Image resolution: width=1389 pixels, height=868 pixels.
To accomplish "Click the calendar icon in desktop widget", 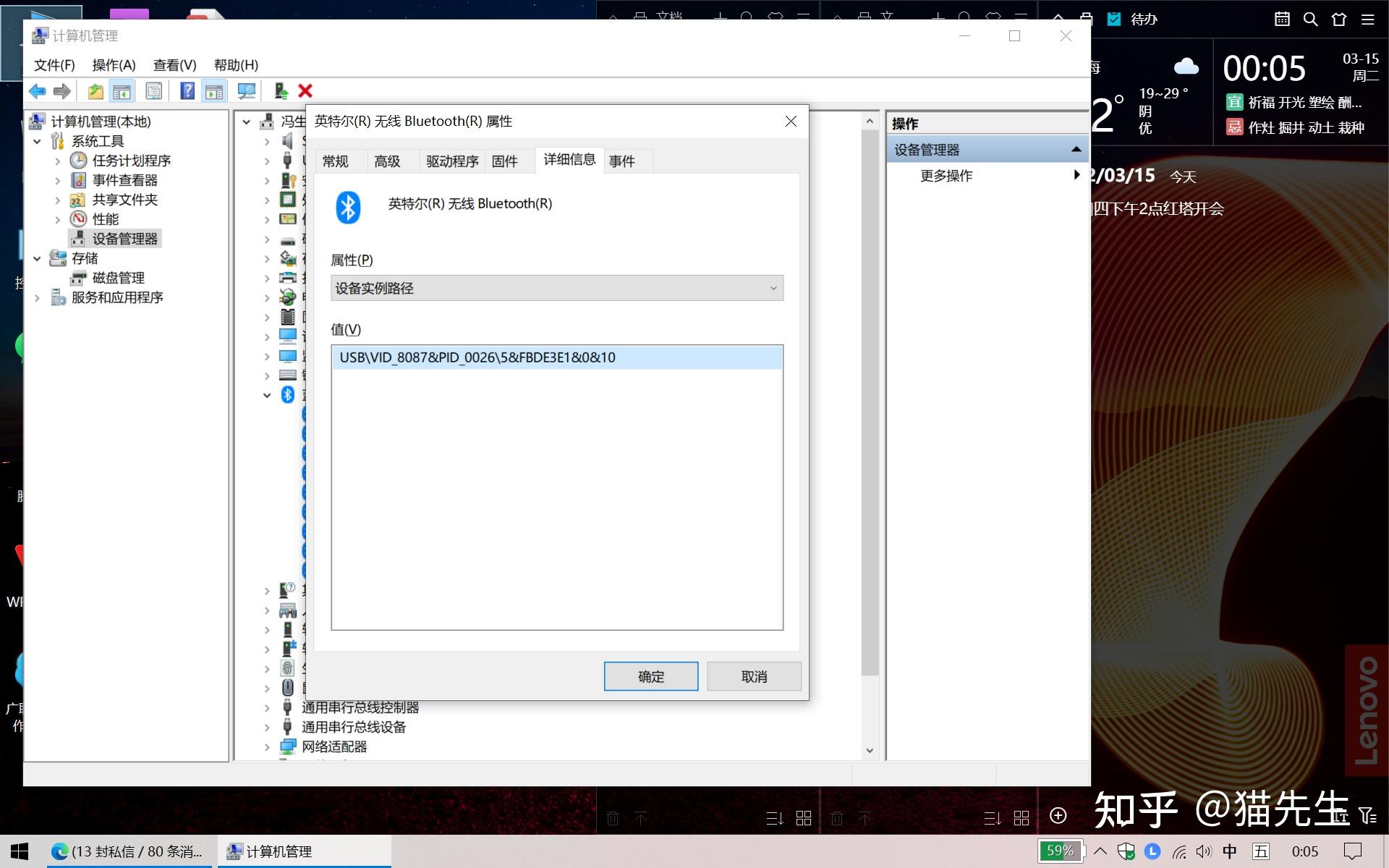I will pyautogui.click(x=1282, y=19).
